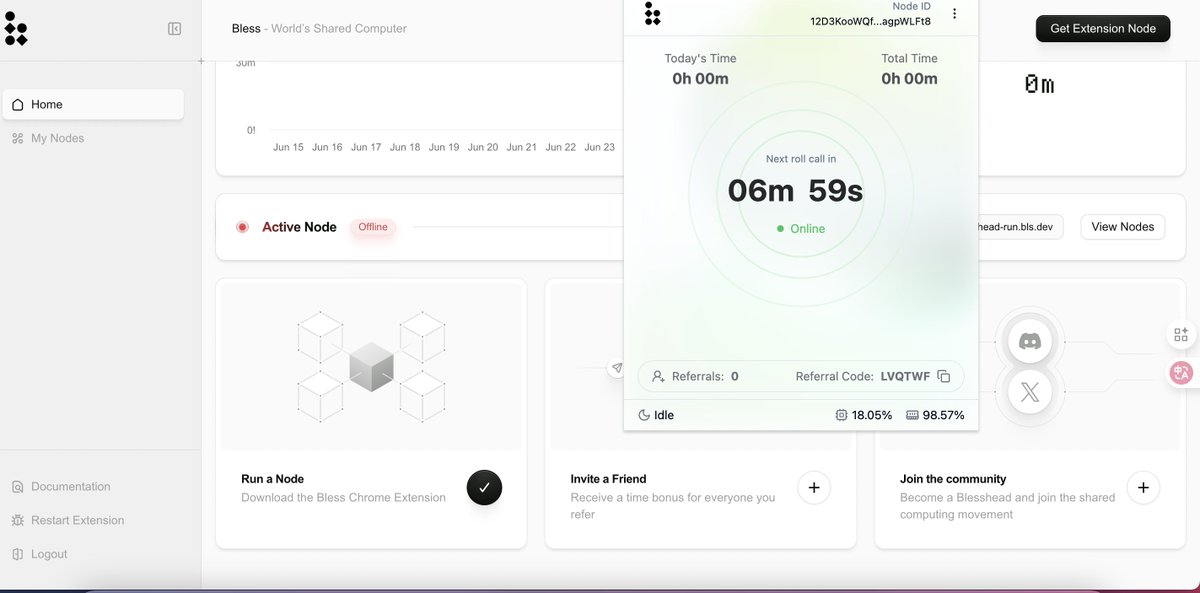
Task: Click plus button on Invite a Friend
Action: click(x=814, y=487)
